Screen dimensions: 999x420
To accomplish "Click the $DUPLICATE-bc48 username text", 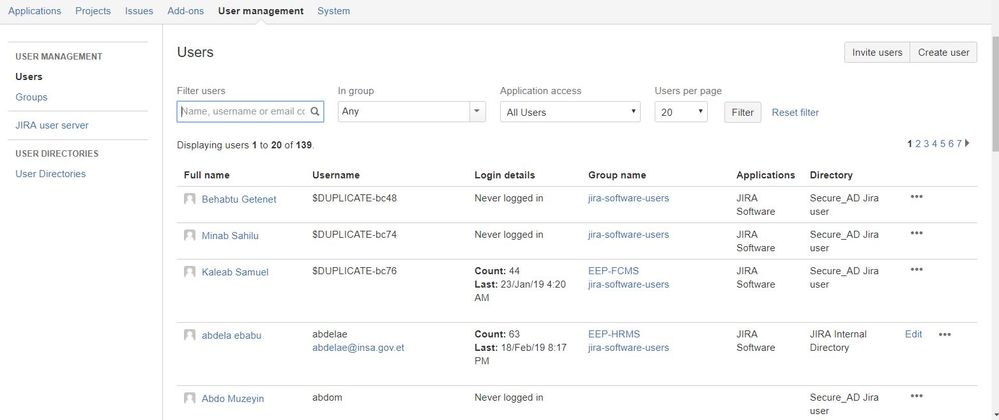I will [354, 198].
